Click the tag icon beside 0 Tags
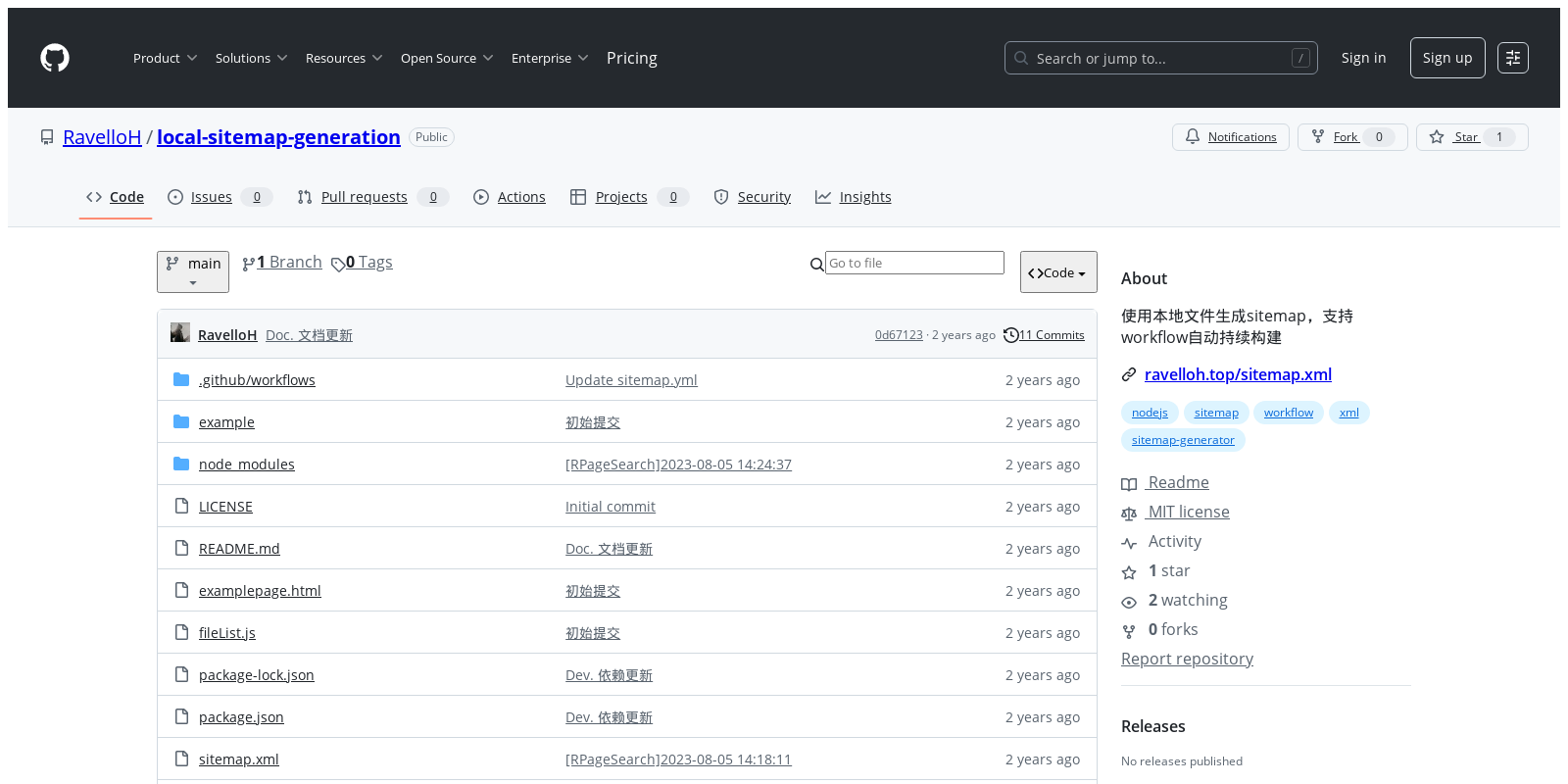The width and height of the screenshot is (1568, 784). point(338,265)
